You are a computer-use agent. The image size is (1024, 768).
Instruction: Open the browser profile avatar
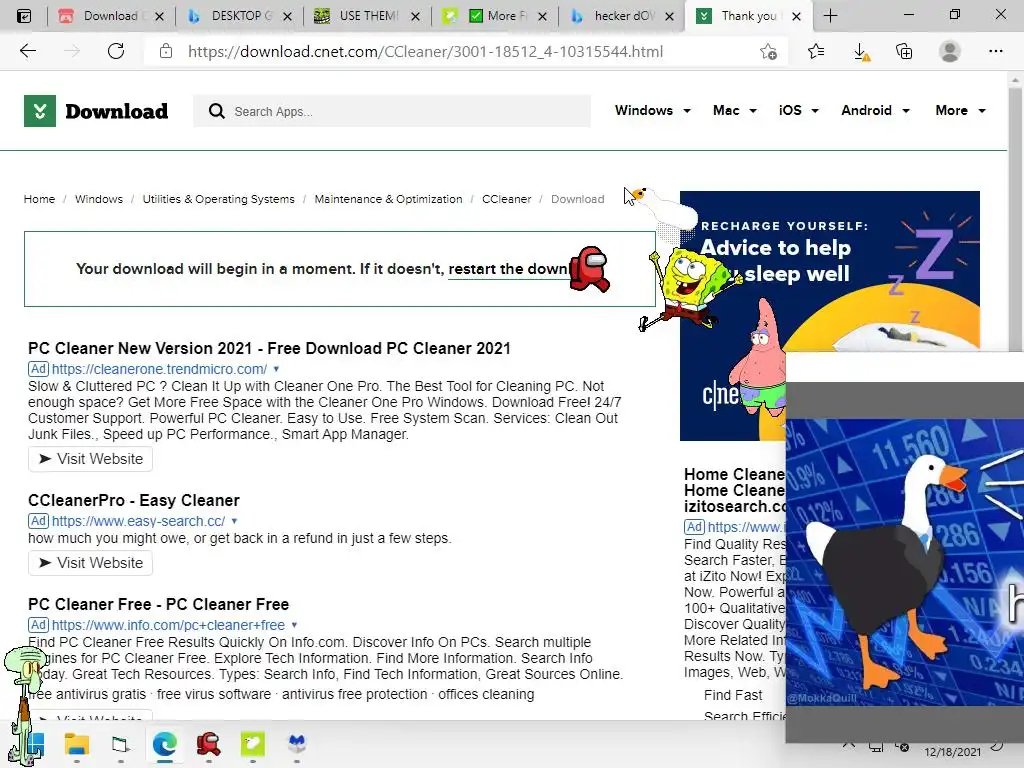[950, 51]
